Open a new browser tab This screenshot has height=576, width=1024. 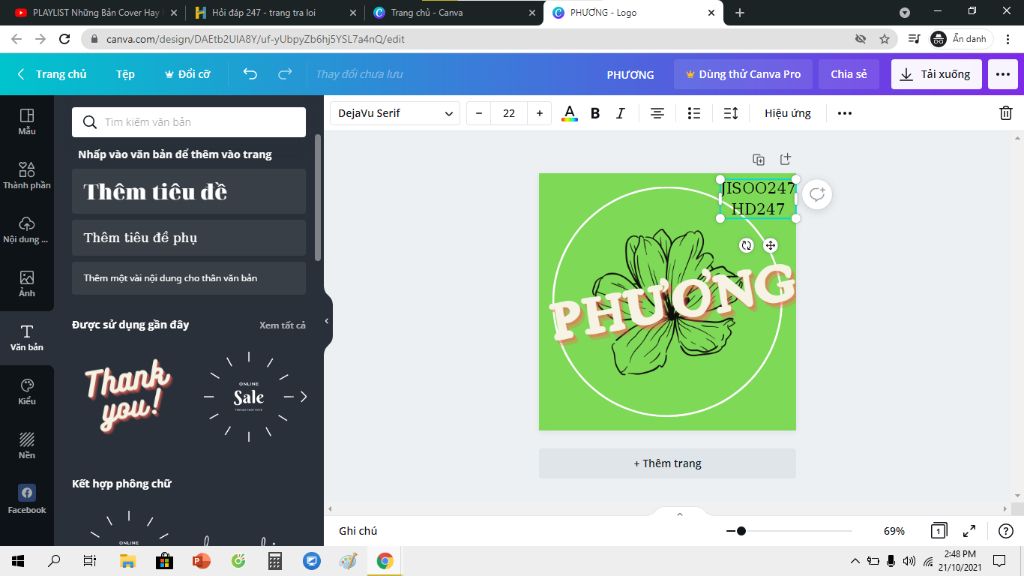click(x=739, y=12)
